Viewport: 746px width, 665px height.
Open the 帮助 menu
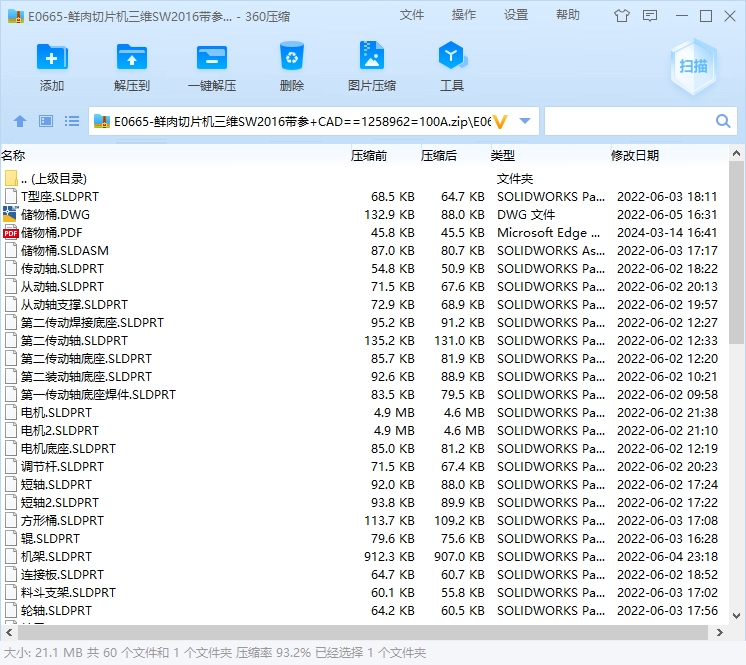(x=568, y=15)
